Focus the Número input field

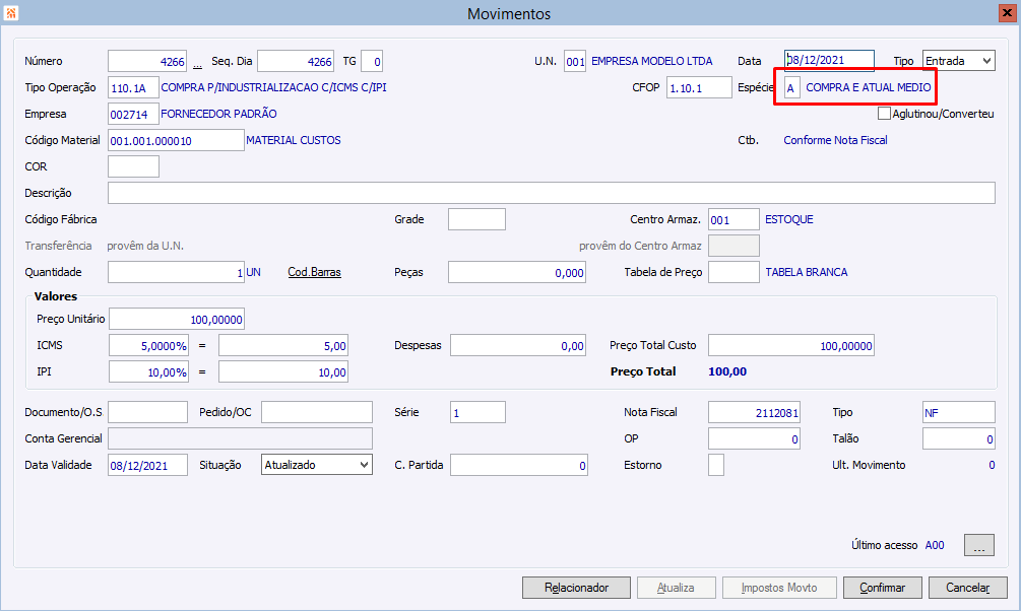click(x=147, y=61)
